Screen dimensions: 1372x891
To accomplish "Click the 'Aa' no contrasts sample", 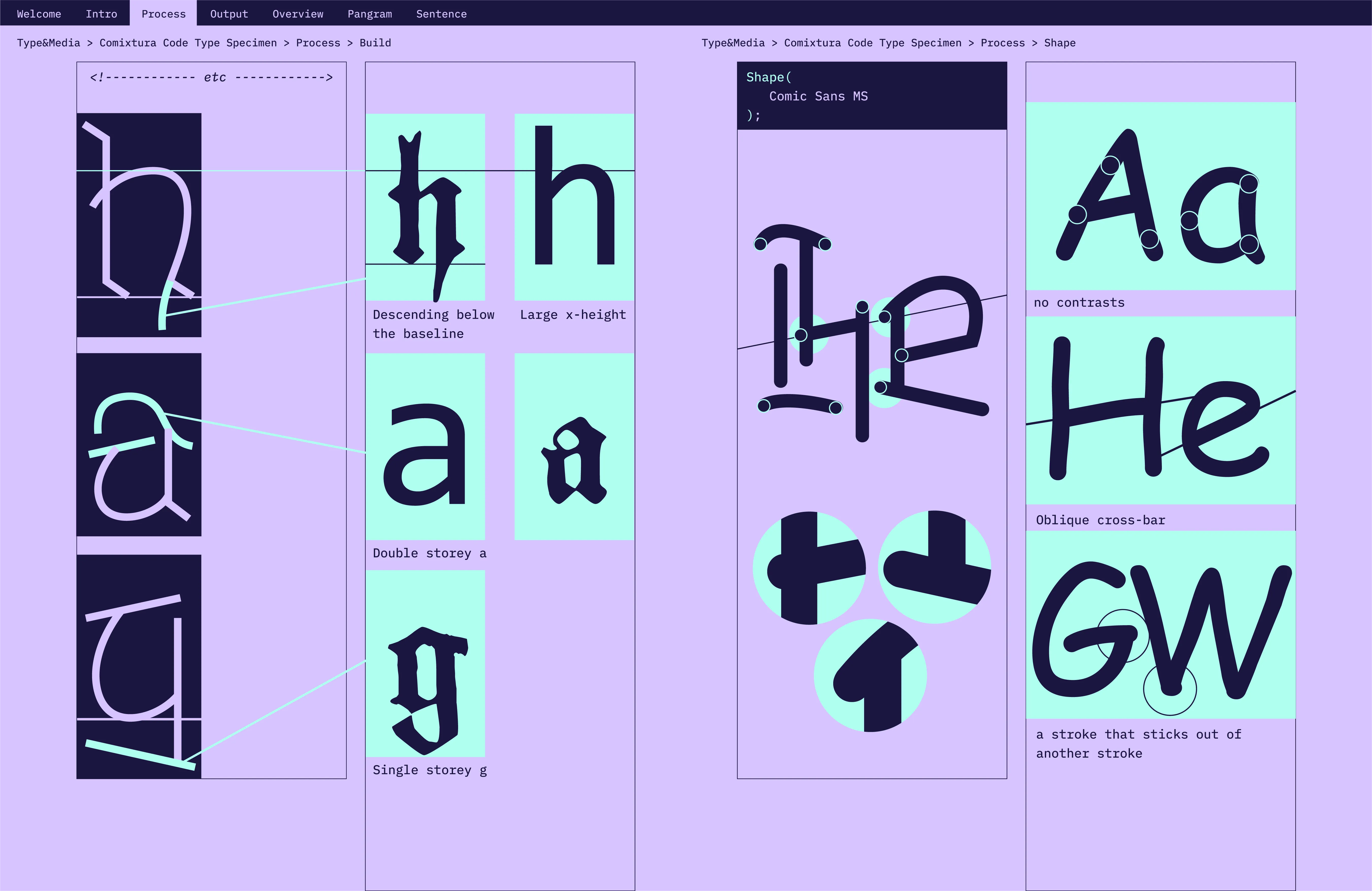I will (1160, 196).
